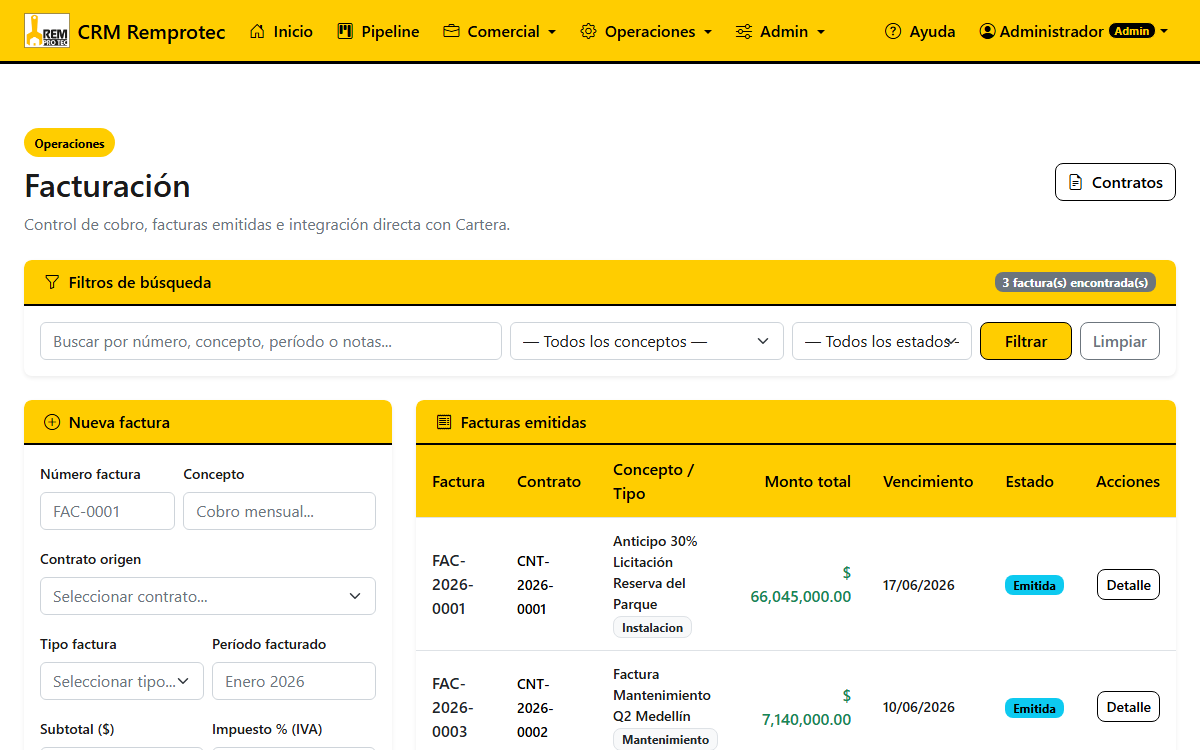This screenshot has height=750, width=1200.
Task: Click the amount $ 66,045,000.00
Action: [801, 585]
